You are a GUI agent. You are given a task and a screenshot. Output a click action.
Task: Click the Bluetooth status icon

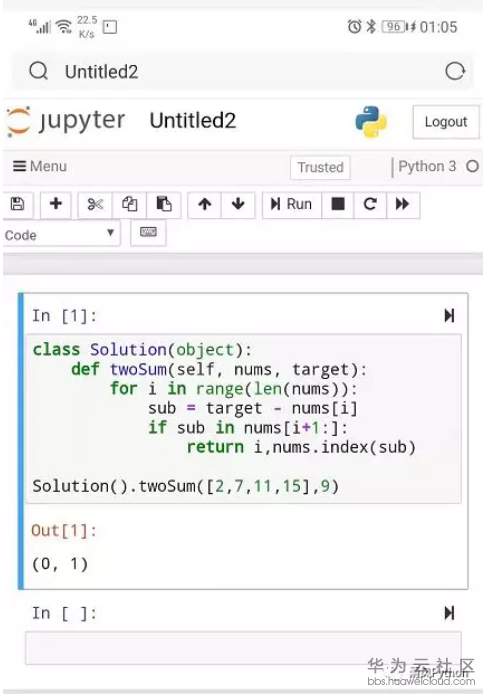371,27
